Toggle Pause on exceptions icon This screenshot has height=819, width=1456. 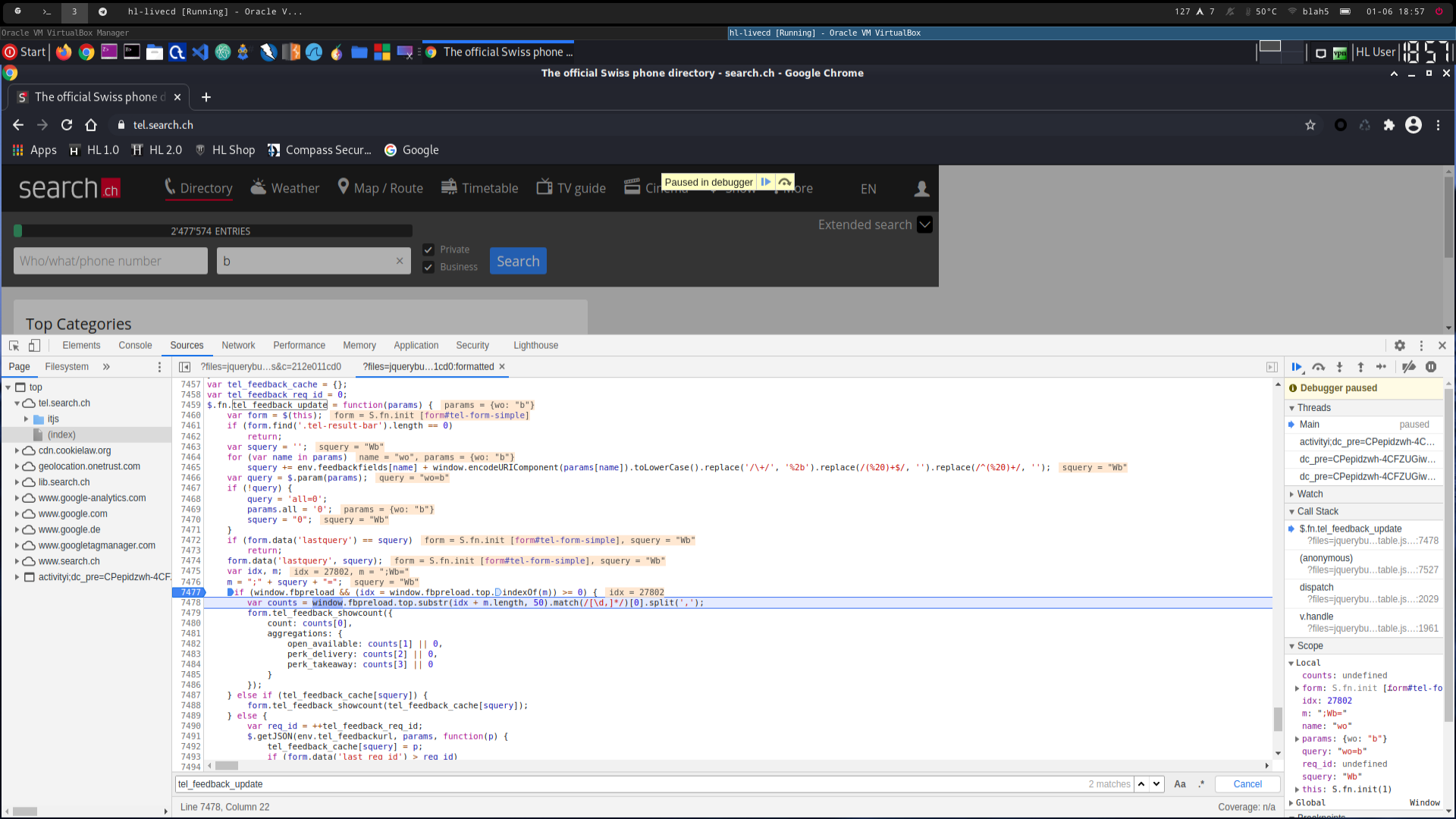click(1431, 367)
